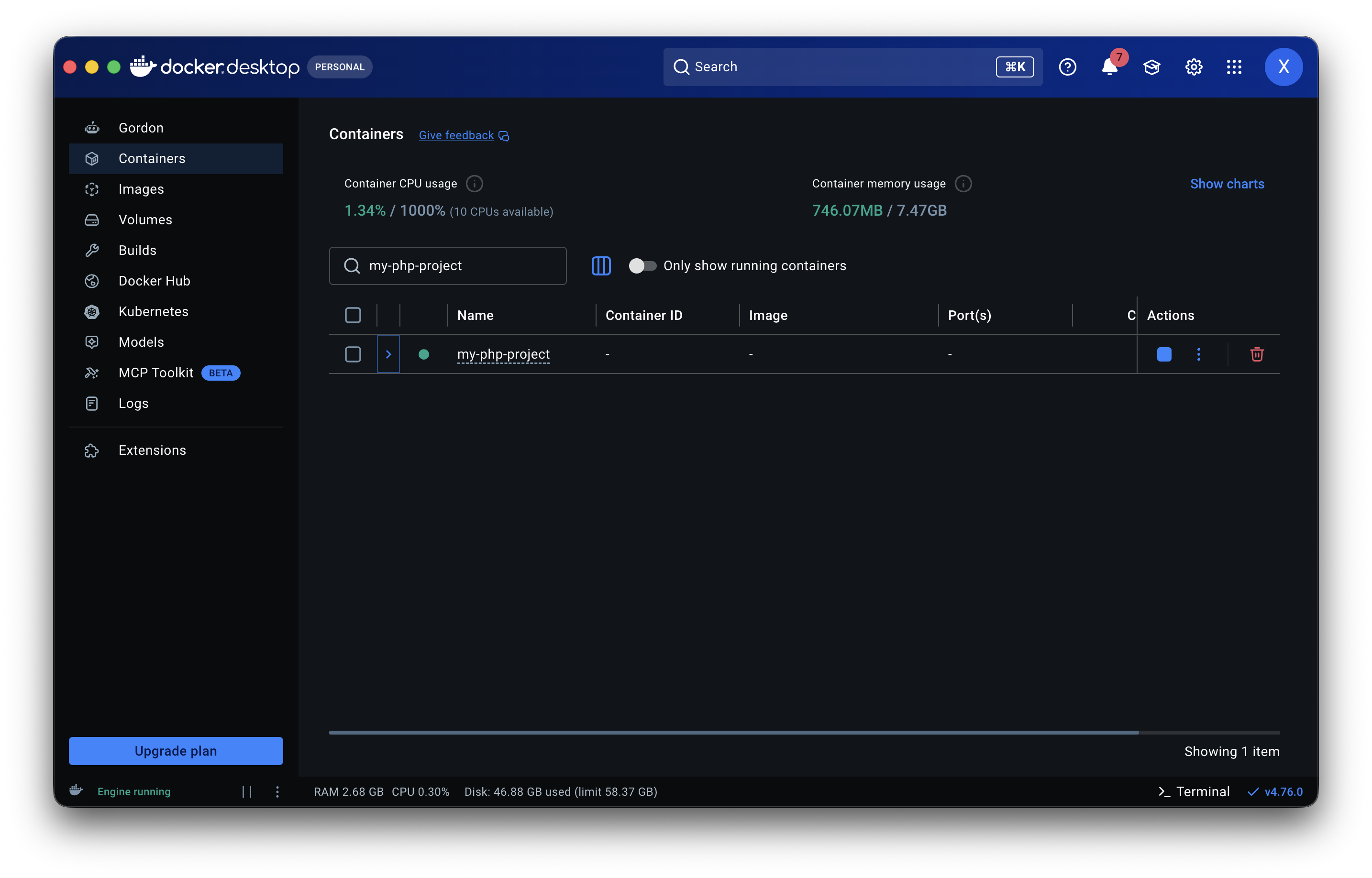Image resolution: width=1372 pixels, height=878 pixels.
Task: Click the horizontal table scrollbar
Action: pos(734,732)
